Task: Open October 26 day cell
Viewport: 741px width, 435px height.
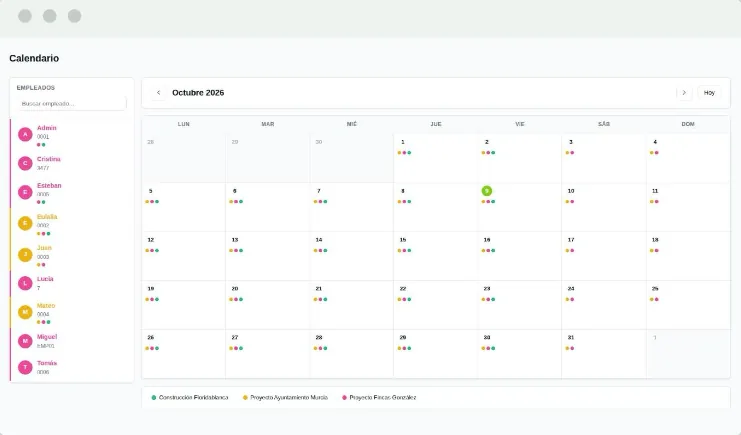Action: click(x=183, y=354)
